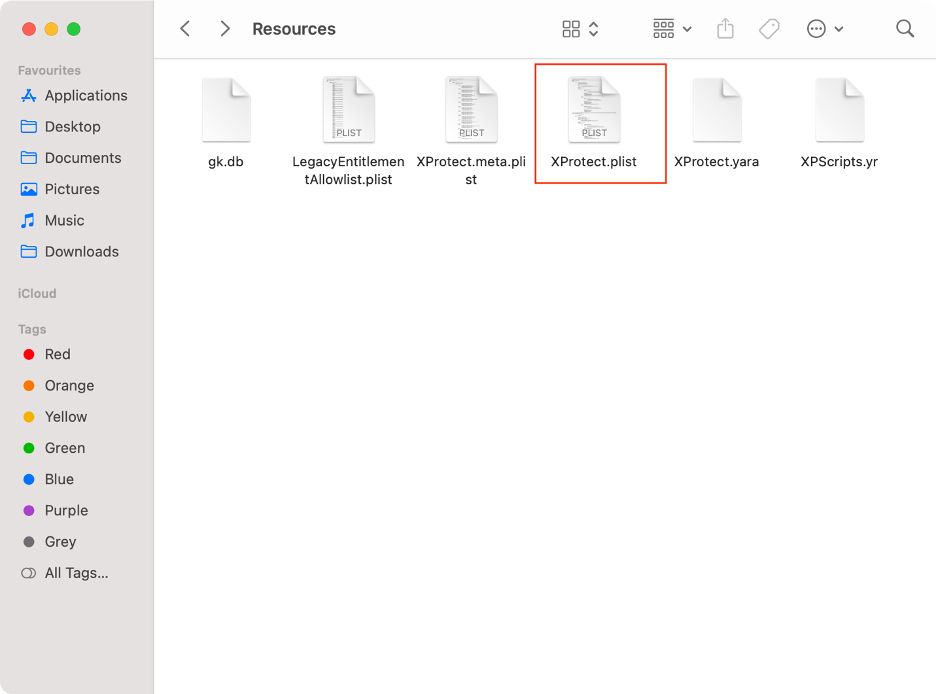The image size is (936, 694).
Task: Expand the More actions dropdown arrow
Action: pos(839,29)
